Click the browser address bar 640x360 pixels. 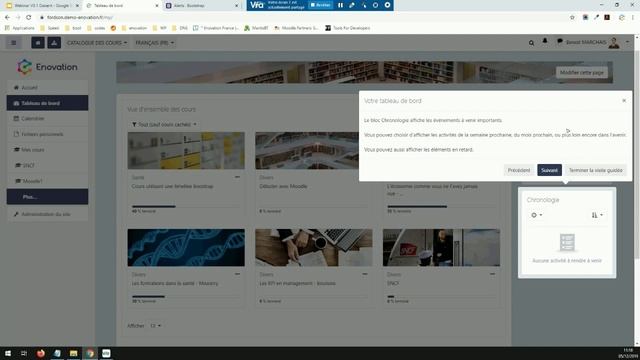[x=302, y=17]
